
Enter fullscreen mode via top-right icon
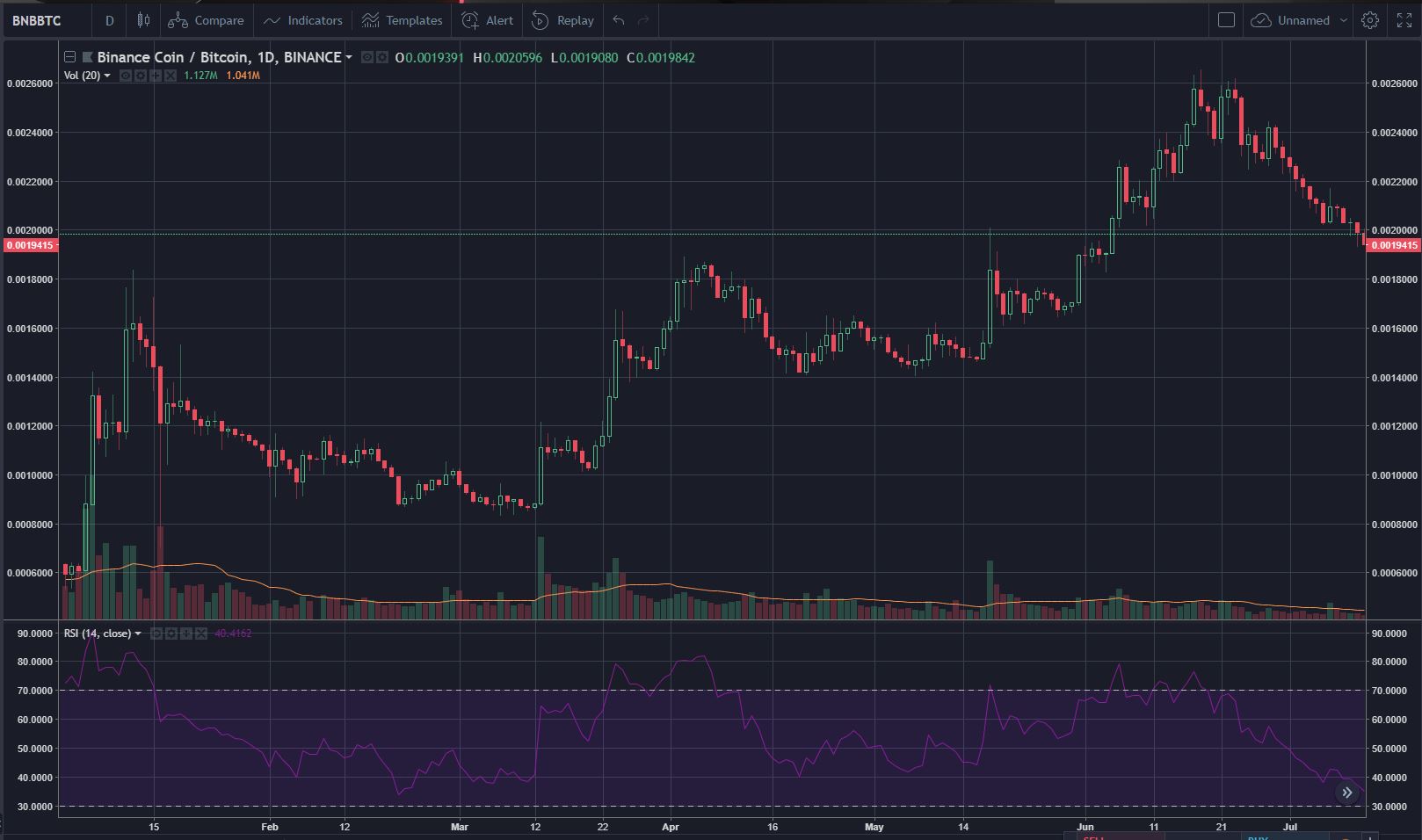click(x=1404, y=20)
